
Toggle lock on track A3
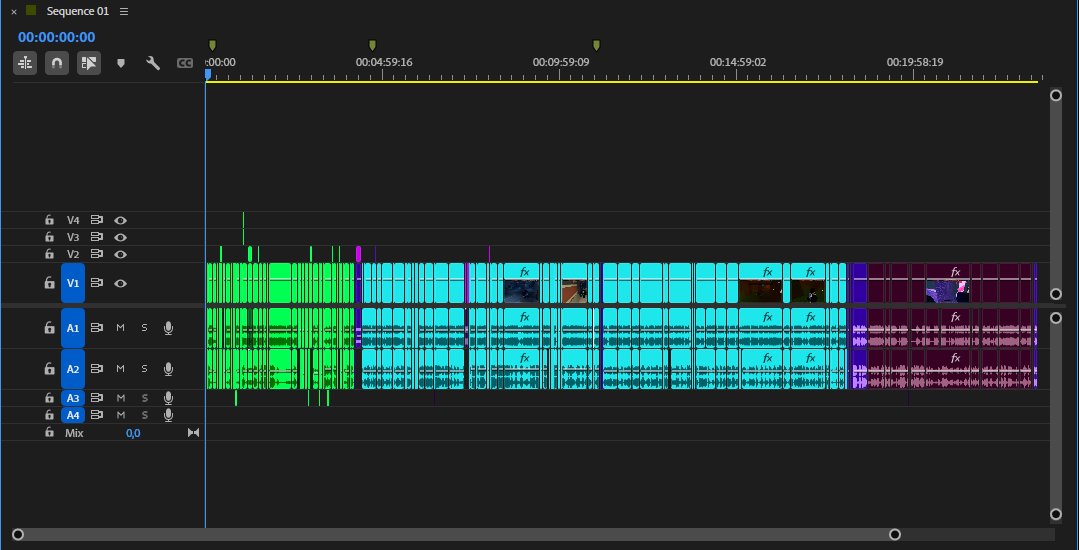(49, 398)
